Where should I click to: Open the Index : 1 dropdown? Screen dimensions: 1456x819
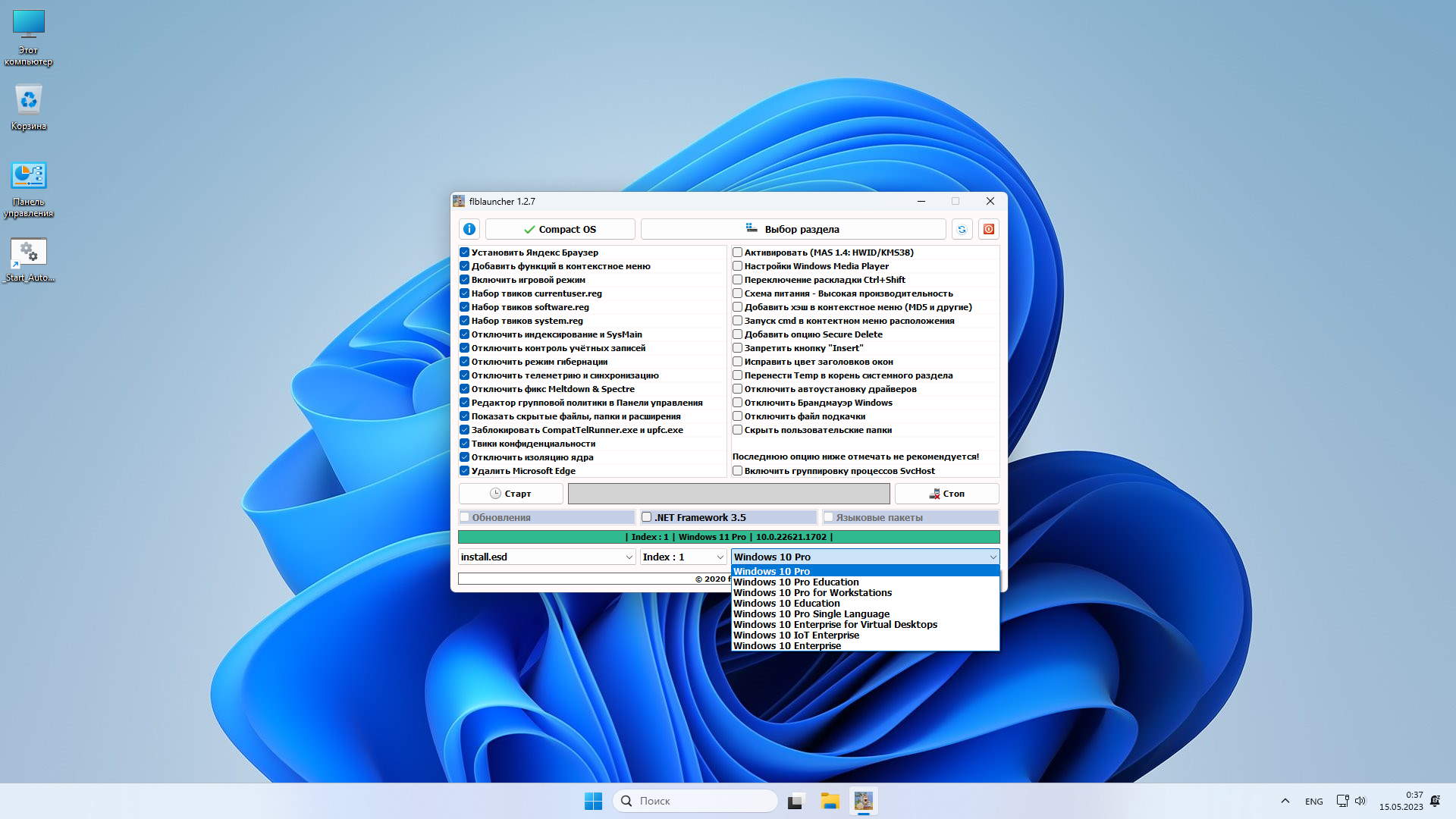tap(720, 557)
